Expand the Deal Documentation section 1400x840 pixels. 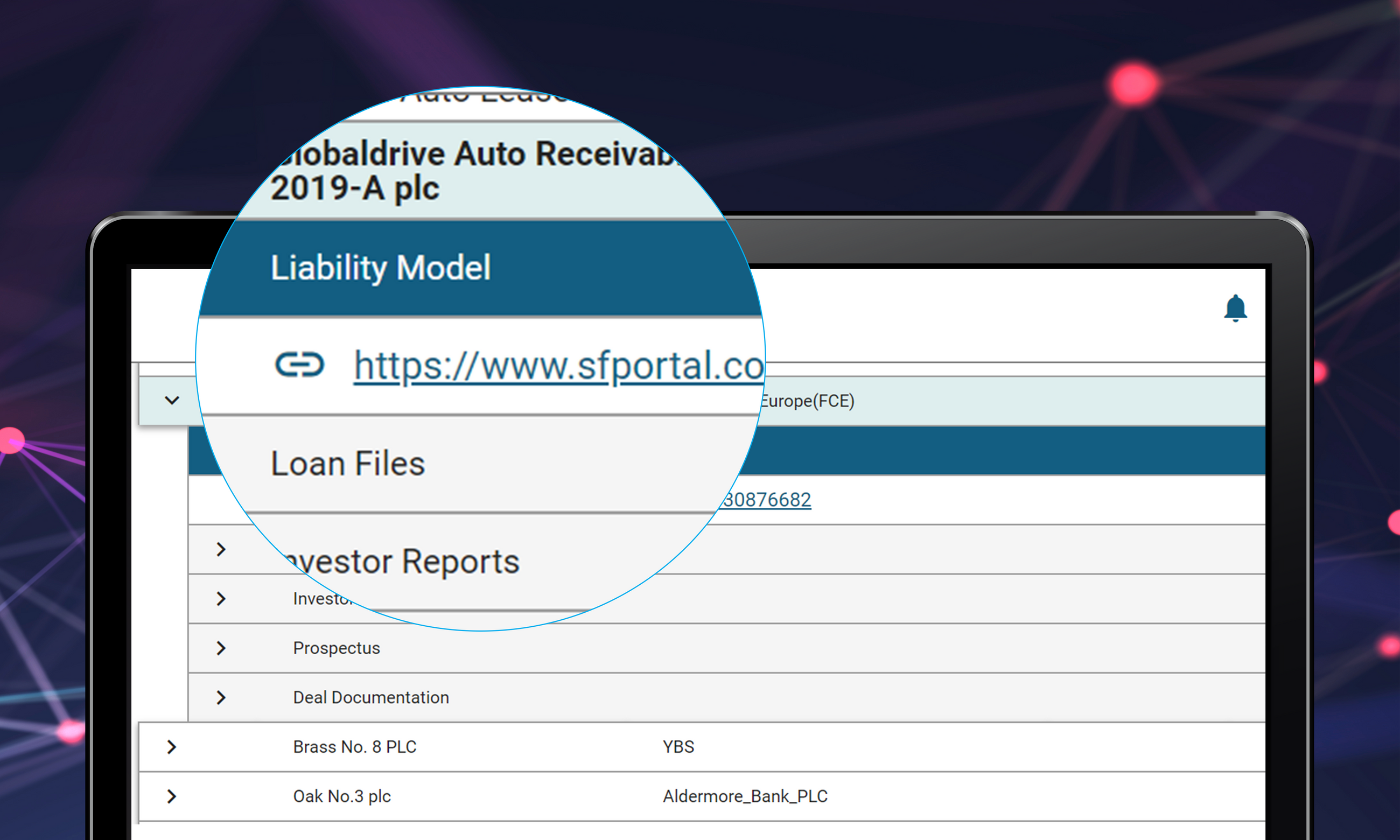click(221, 697)
